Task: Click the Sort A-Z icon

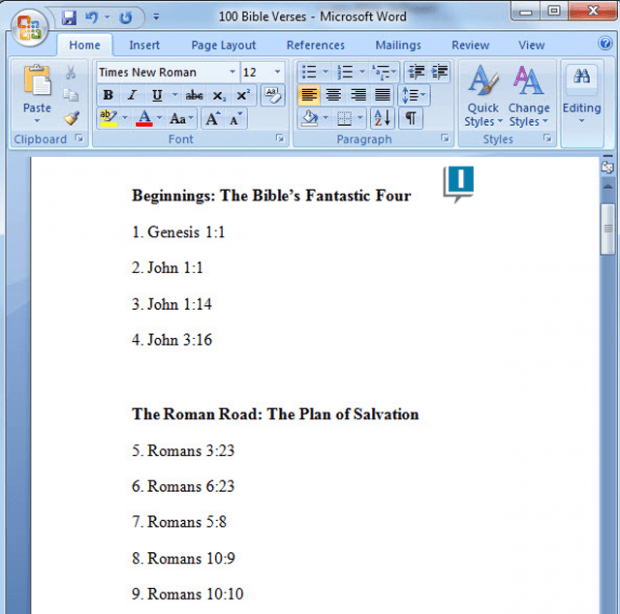Action: point(382,118)
